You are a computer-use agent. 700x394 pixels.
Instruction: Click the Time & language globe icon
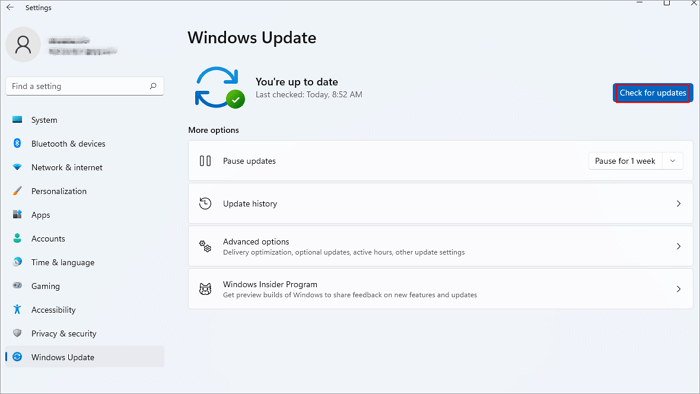[x=17, y=262]
